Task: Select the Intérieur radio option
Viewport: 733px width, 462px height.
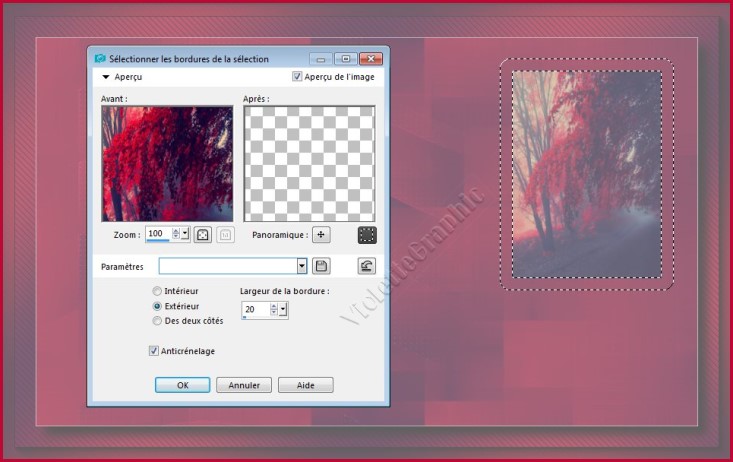Action: tap(157, 291)
